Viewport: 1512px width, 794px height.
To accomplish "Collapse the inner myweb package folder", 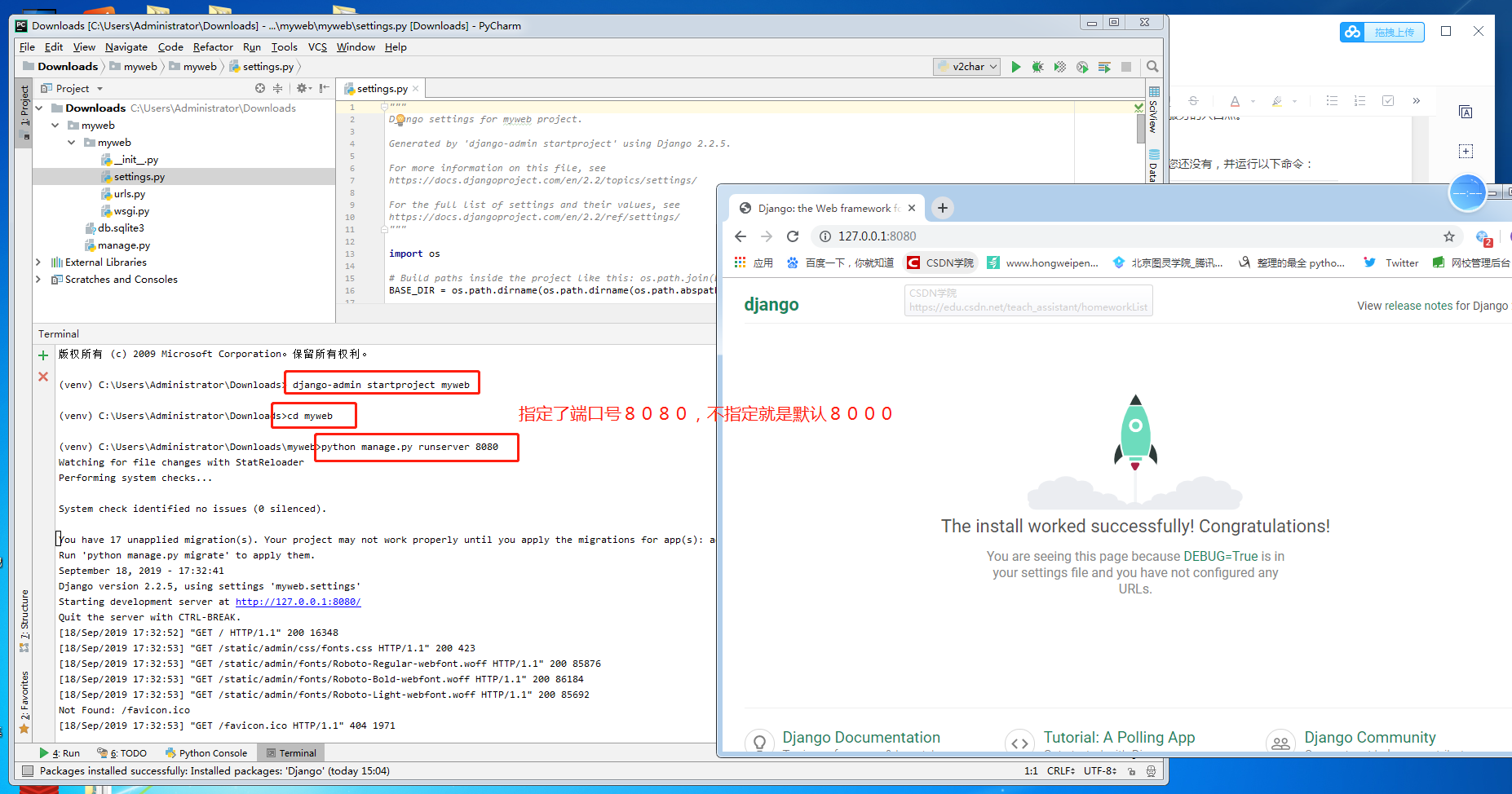I will (x=72, y=143).
